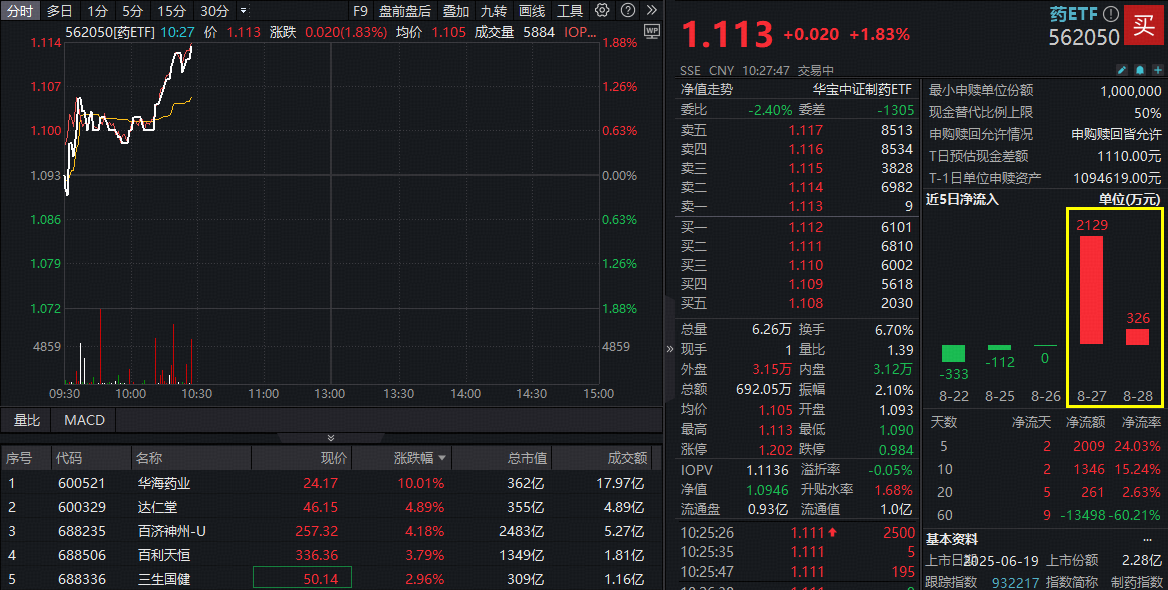Screen dimensions: 1168x590
Task: Switch on the F9 view
Action: pos(360,11)
